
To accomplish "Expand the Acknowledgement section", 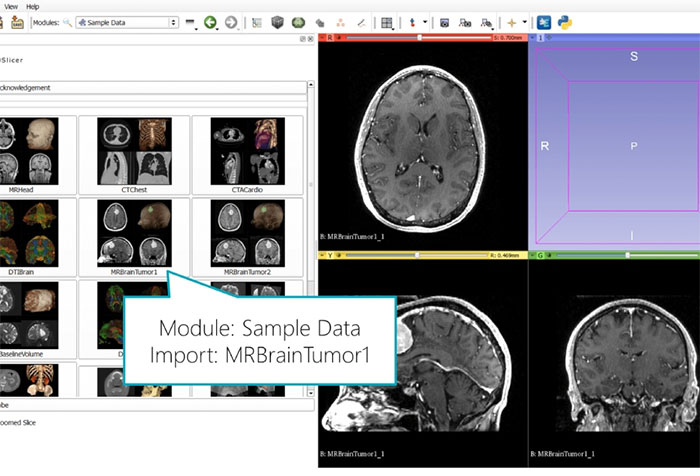I will [150, 88].
